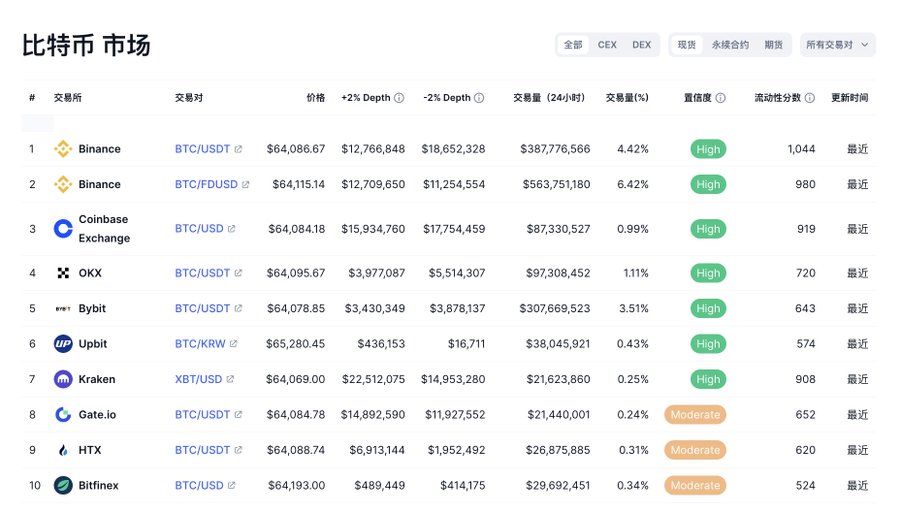Click the Kraken logo icon
This screenshot has width=900, height=512.
click(x=63, y=379)
